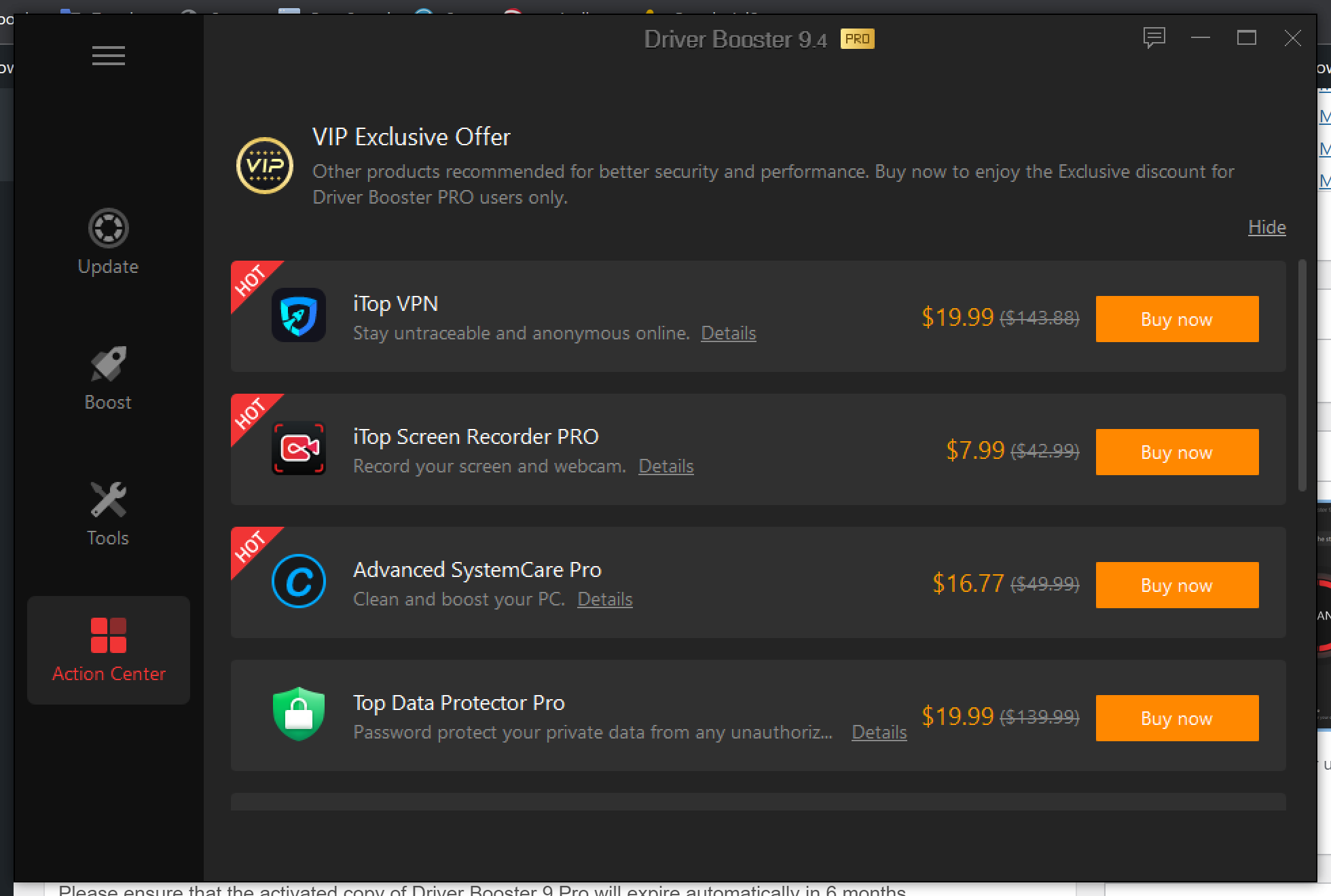Buy now iTop Screen Recorder PRO
Viewport: 1331px width, 896px height.
coord(1176,452)
